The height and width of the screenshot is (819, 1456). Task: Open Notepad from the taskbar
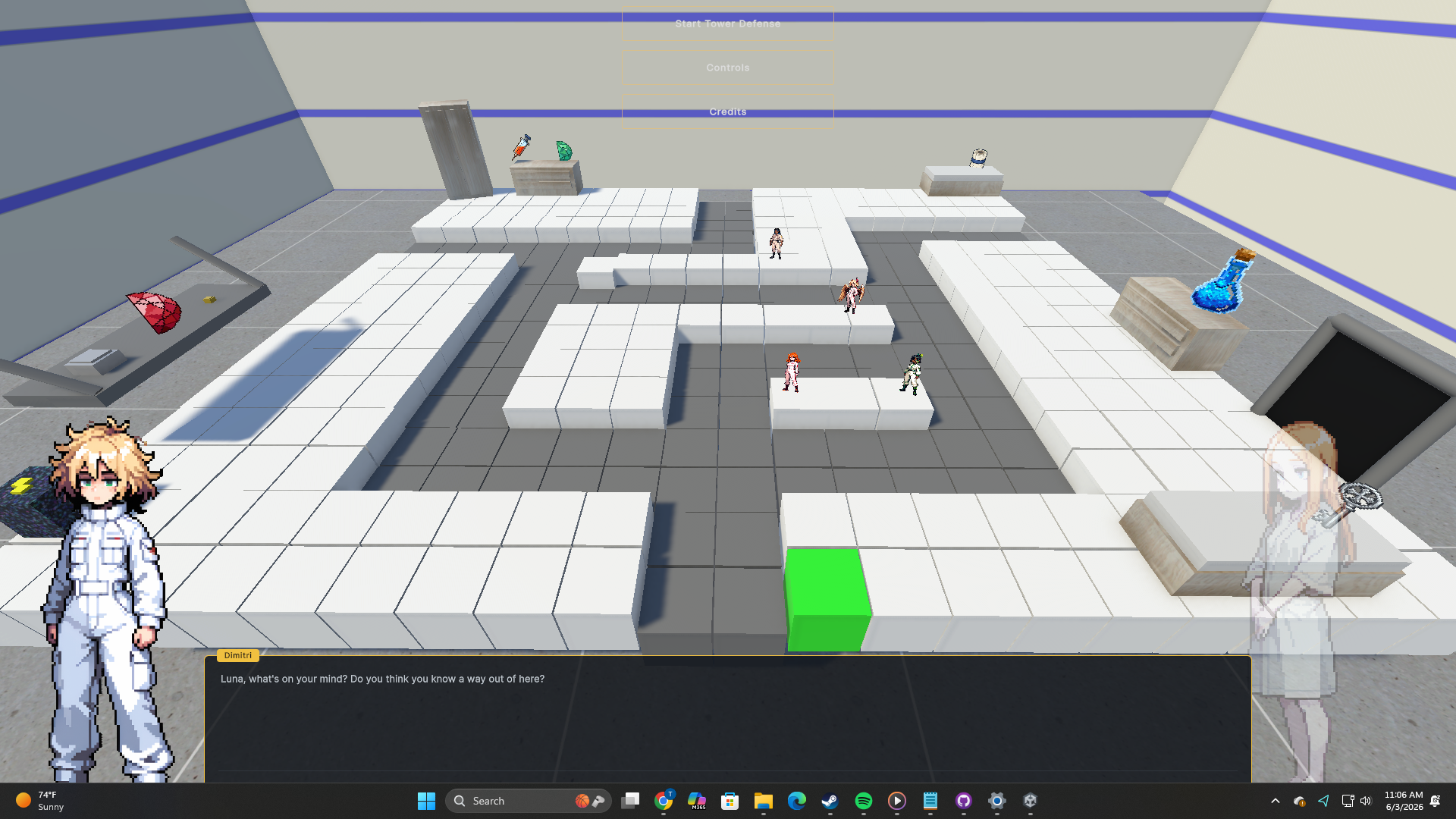click(x=930, y=801)
